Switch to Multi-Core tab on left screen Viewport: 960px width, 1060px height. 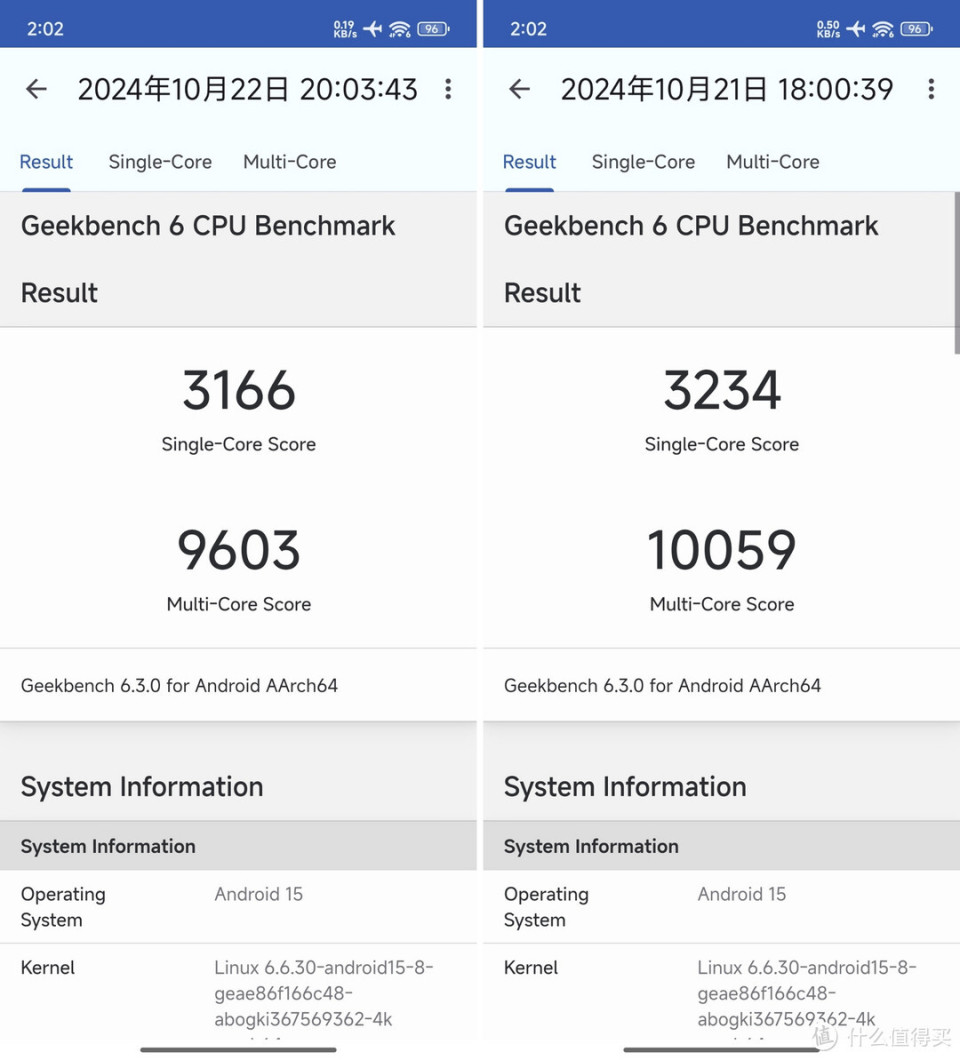[289, 162]
